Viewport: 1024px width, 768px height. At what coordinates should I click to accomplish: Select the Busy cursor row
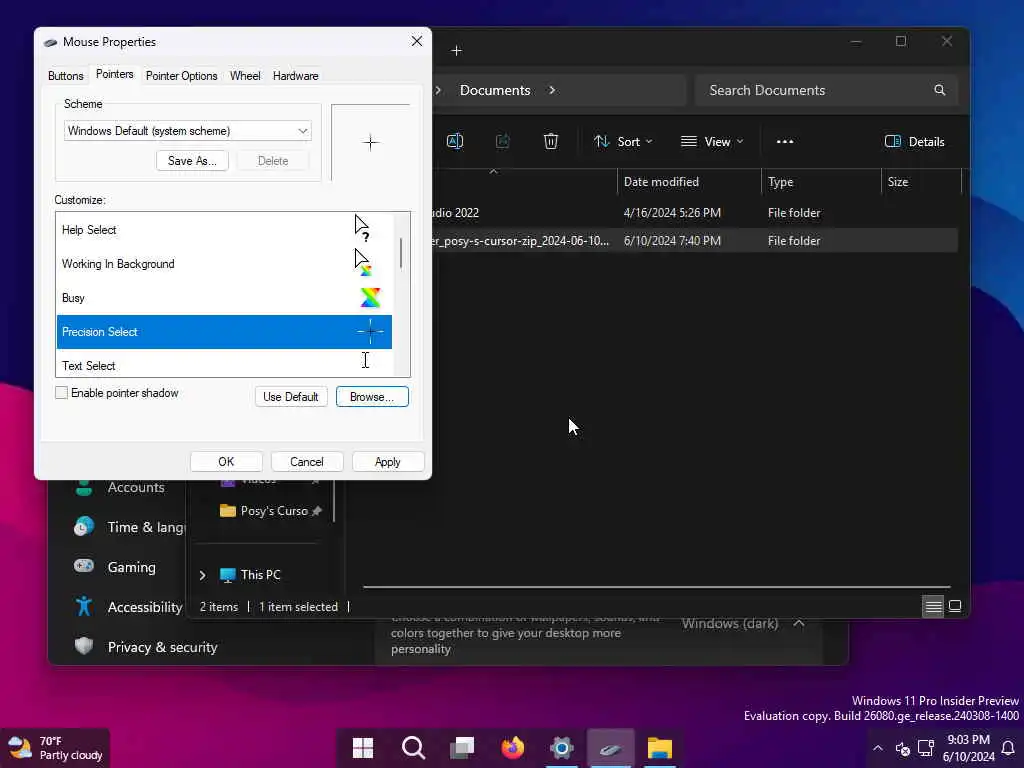coord(224,298)
